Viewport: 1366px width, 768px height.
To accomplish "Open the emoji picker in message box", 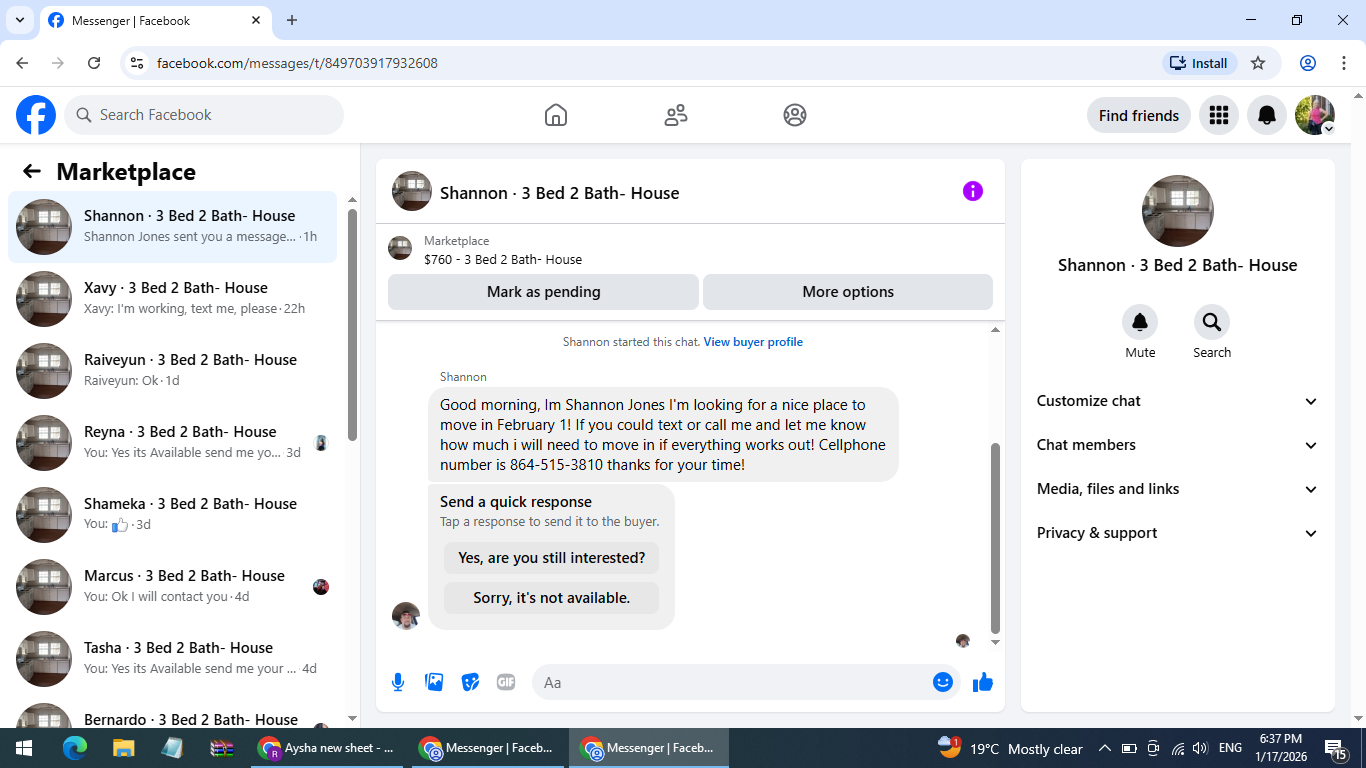I will tap(942, 682).
